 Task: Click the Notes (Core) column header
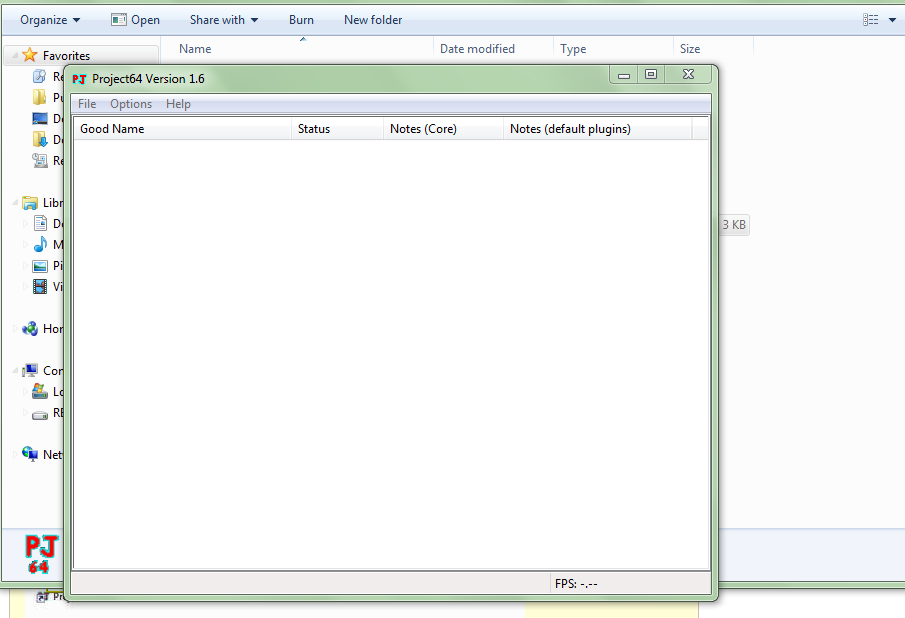pyautogui.click(x=443, y=129)
